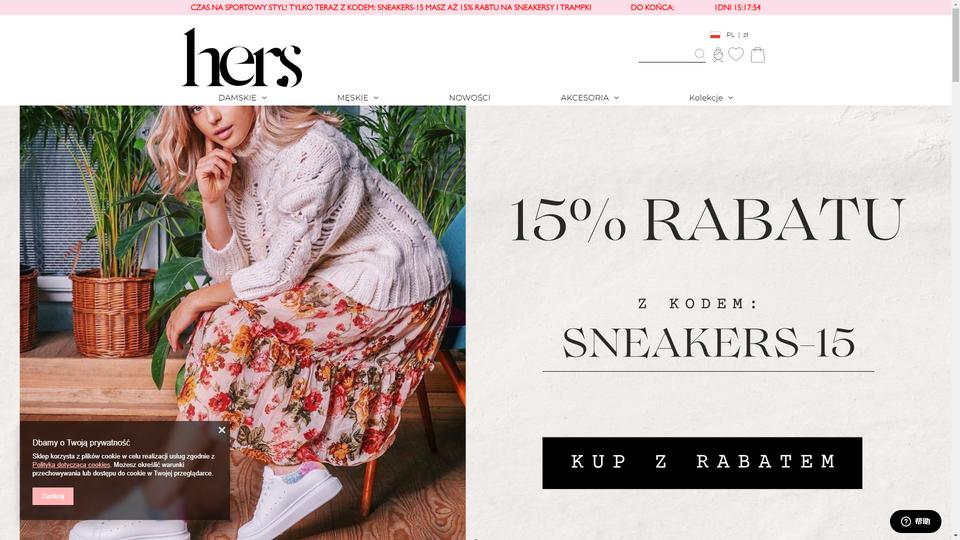Click the Zamknij cookie button
The width and height of the screenshot is (960, 540).
53,496
